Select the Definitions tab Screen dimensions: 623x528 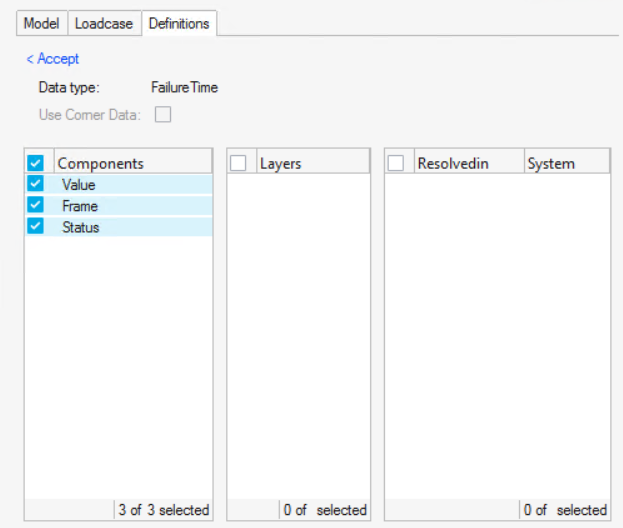pos(179,23)
